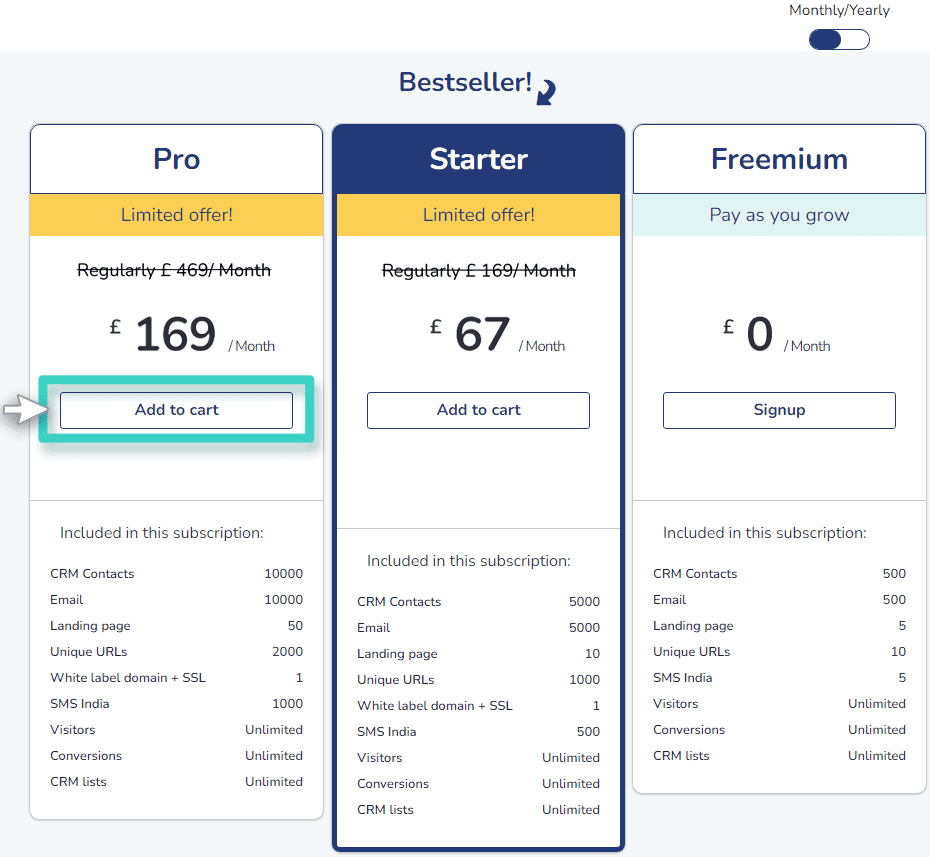
Task: Click CRM Contacts row in Pro plan
Action: pyautogui.click(x=176, y=573)
